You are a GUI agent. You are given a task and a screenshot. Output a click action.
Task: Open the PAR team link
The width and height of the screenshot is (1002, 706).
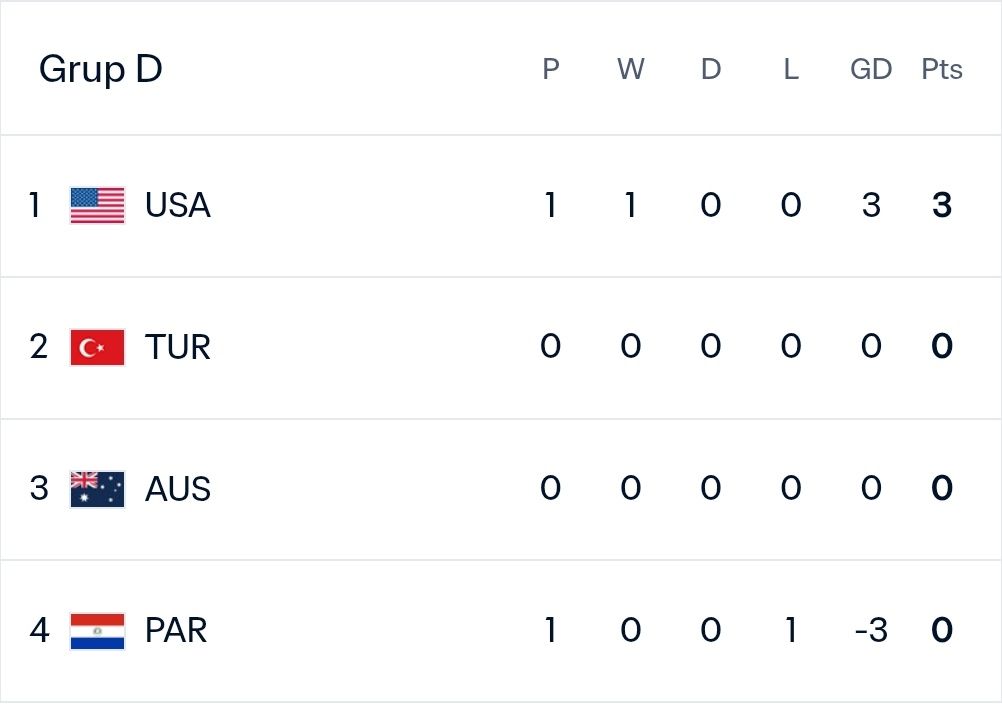click(x=176, y=631)
